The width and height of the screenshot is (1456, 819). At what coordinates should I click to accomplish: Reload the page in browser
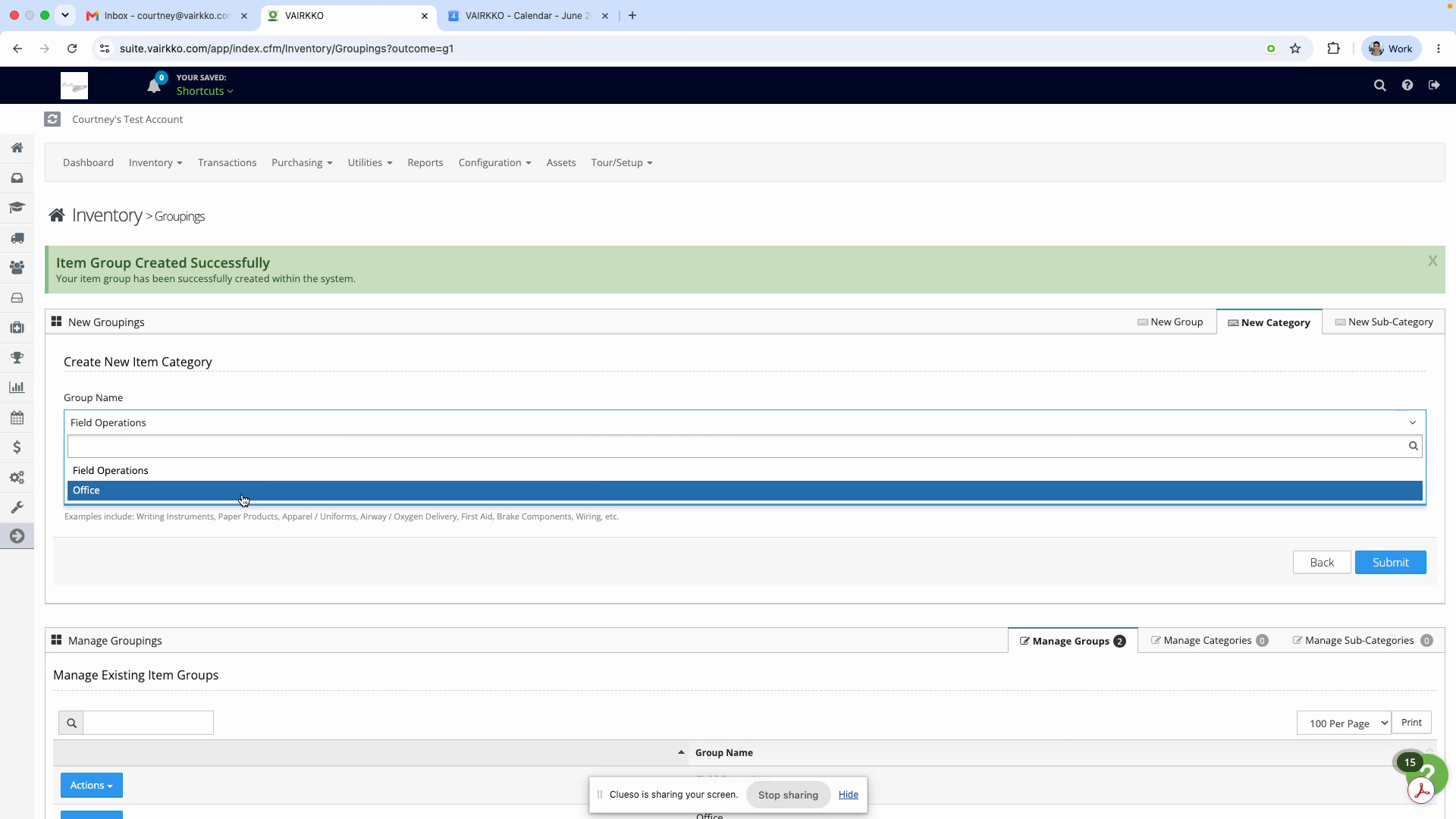pos(72,49)
